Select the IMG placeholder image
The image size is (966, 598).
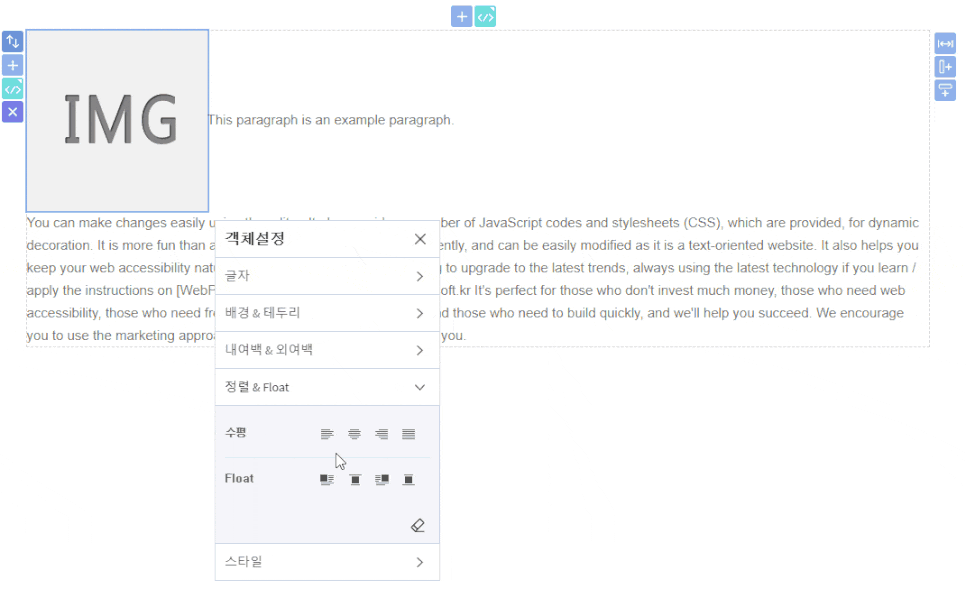(118, 120)
